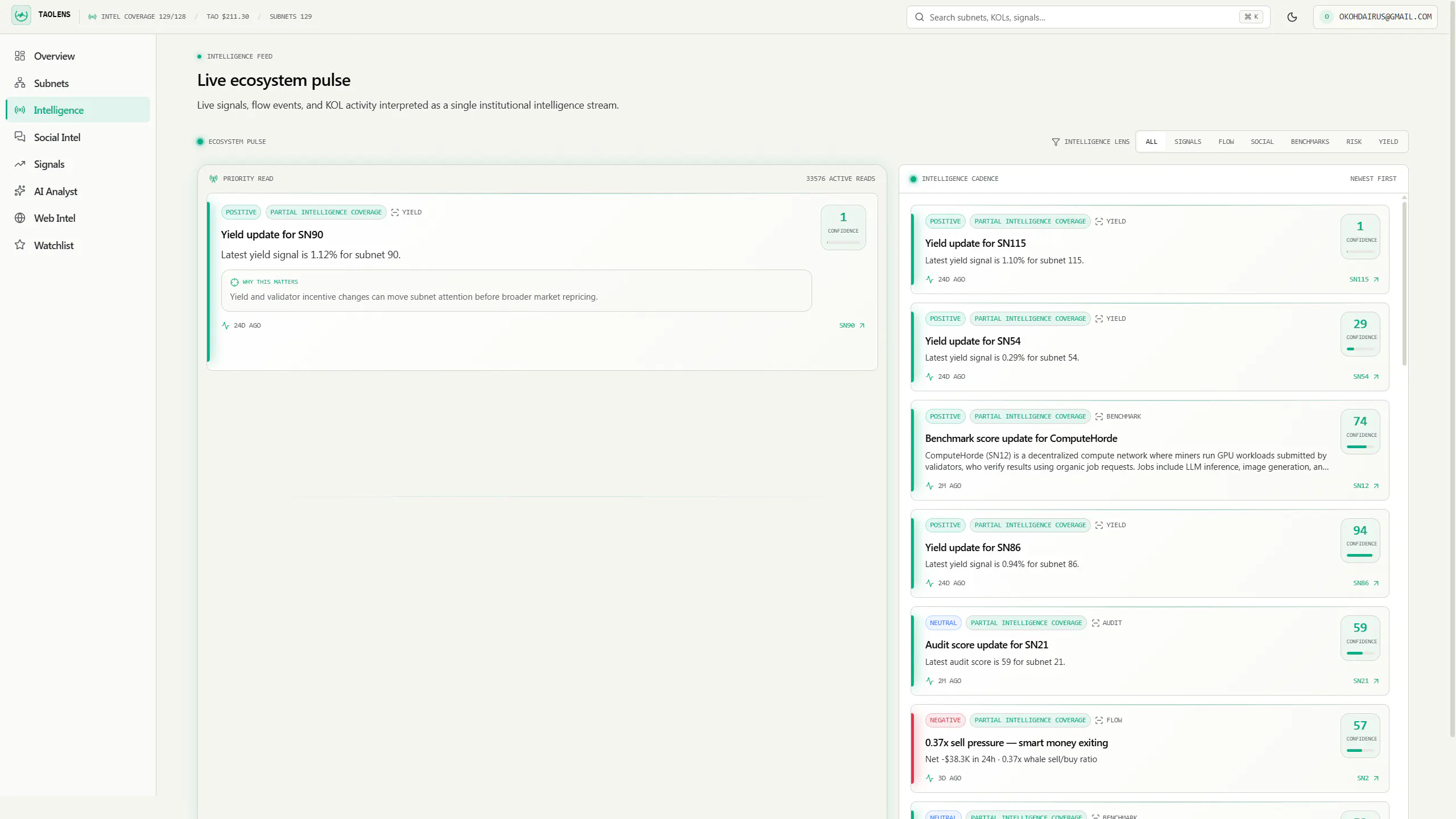
Task: Open the SN21 subnet link
Action: pyautogui.click(x=1366, y=681)
